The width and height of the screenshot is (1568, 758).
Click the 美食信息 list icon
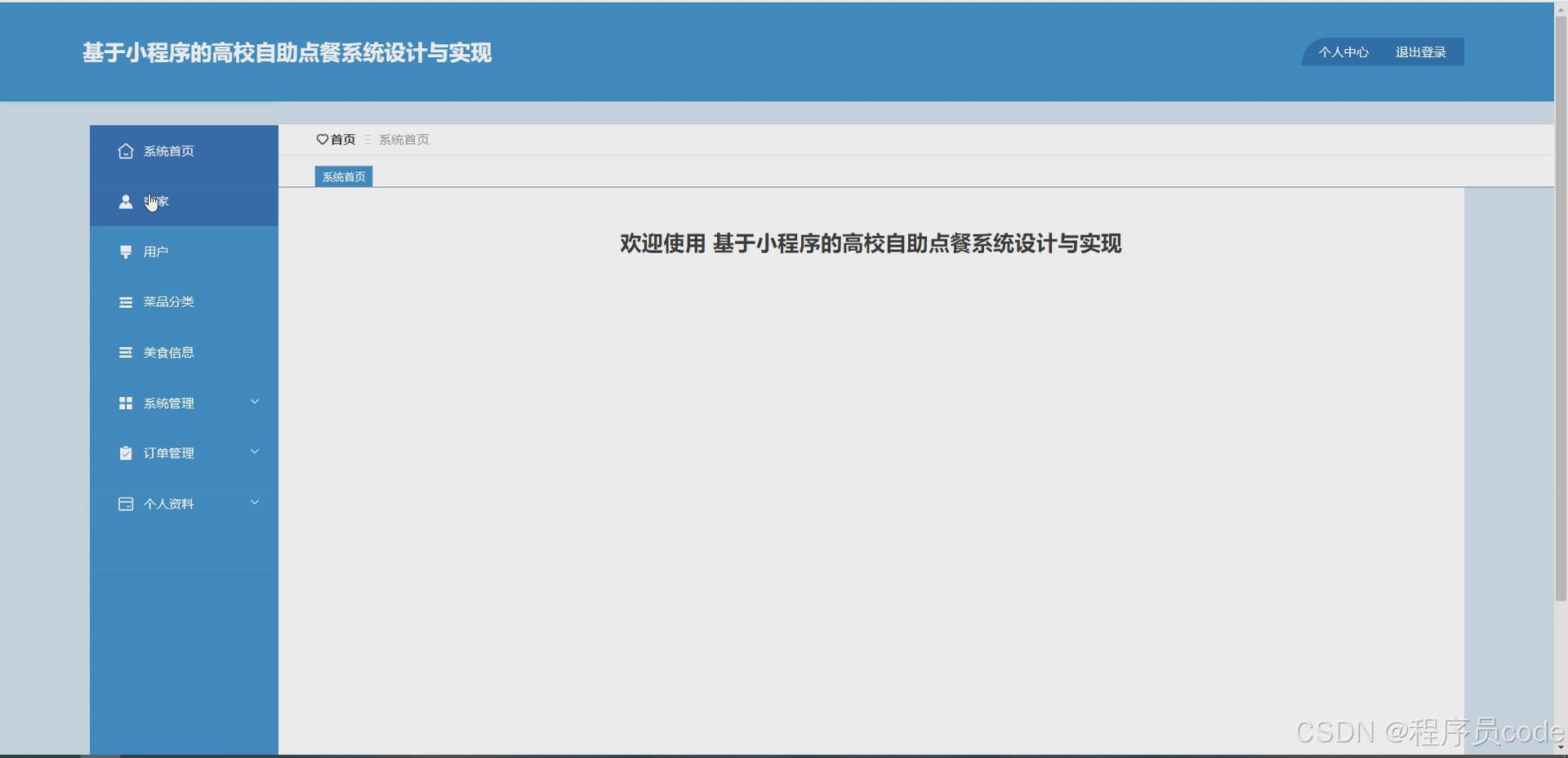[125, 352]
